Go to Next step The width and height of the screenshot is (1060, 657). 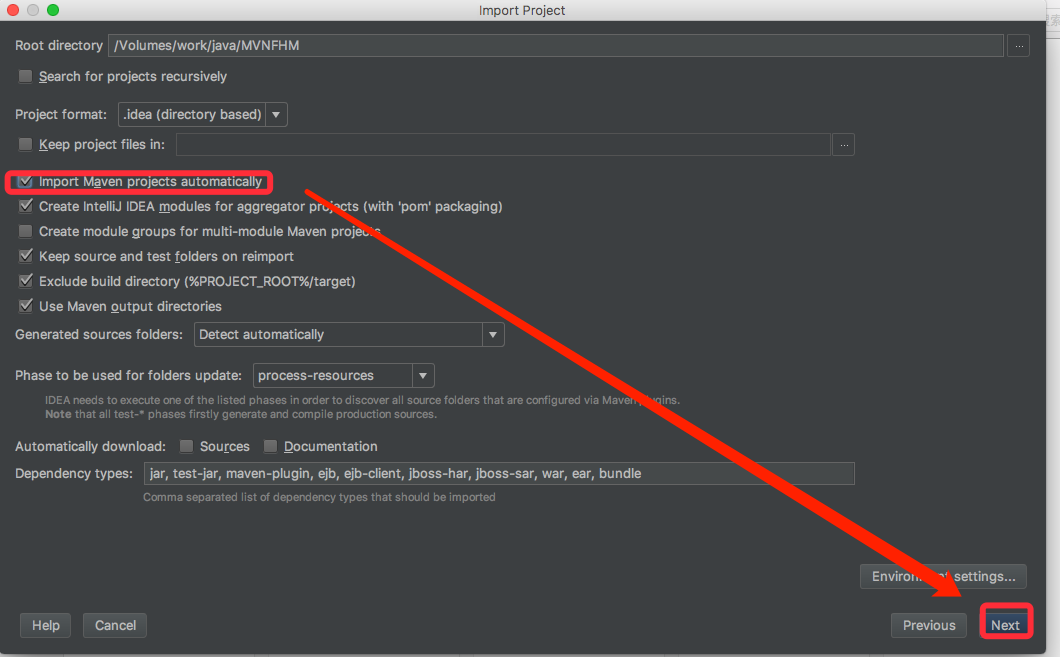(x=1005, y=625)
